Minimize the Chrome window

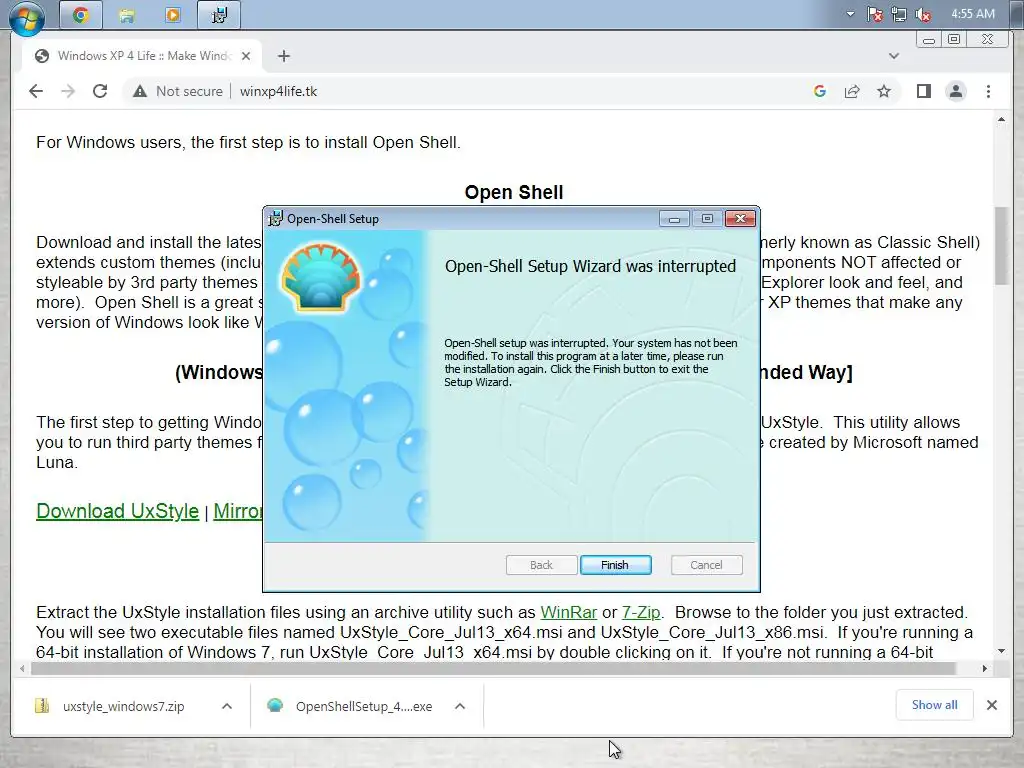point(929,40)
